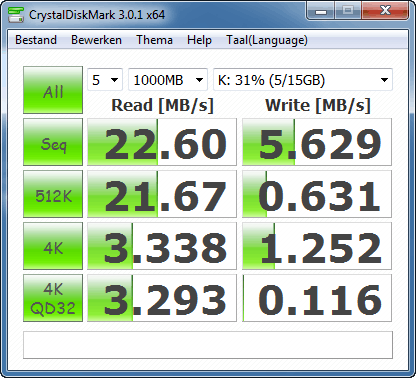Viewport: 416px width, 378px height.
Task: Start the 4K benchmark test
Action: coord(53,246)
